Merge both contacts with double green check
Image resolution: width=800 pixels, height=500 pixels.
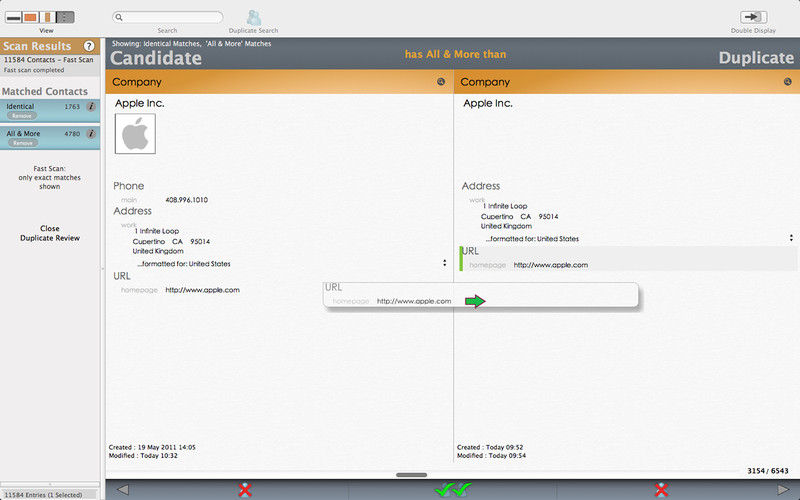pos(453,490)
